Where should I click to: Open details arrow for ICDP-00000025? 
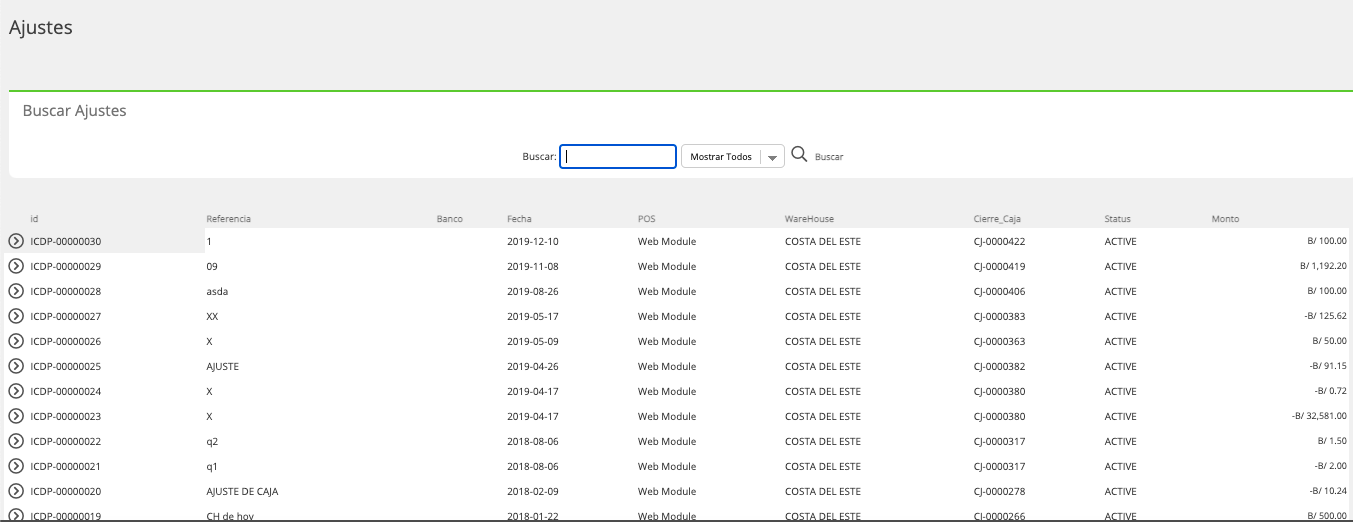(16, 366)
